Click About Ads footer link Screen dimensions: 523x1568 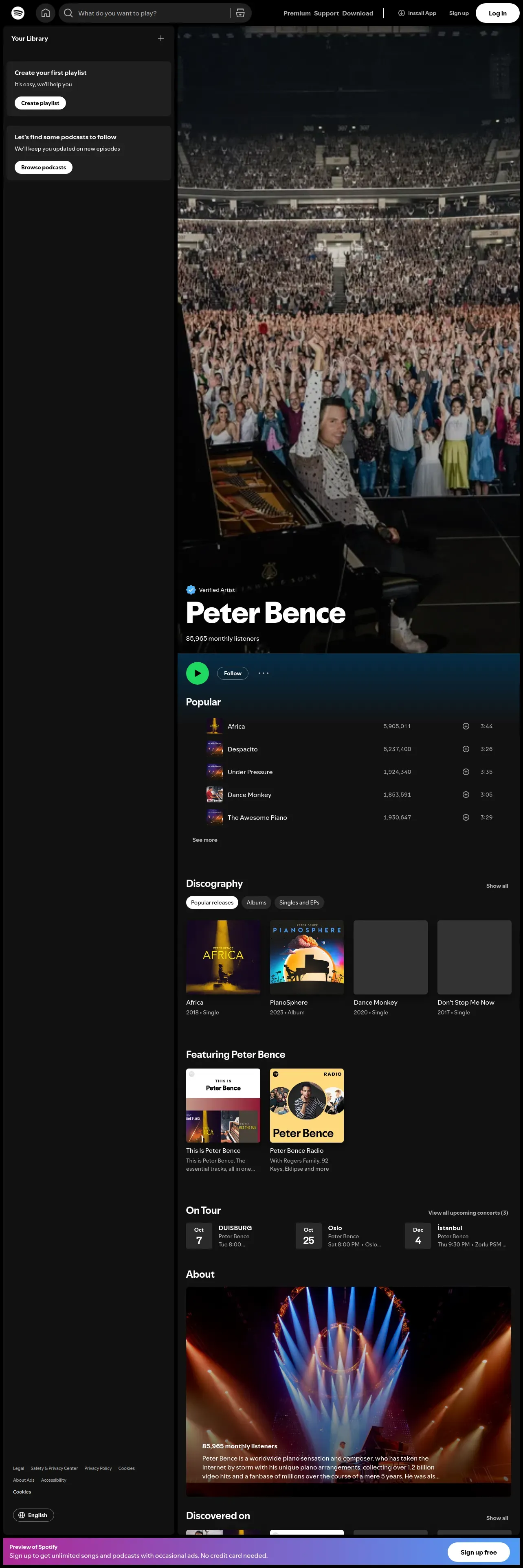click(x=24, y=1480)
